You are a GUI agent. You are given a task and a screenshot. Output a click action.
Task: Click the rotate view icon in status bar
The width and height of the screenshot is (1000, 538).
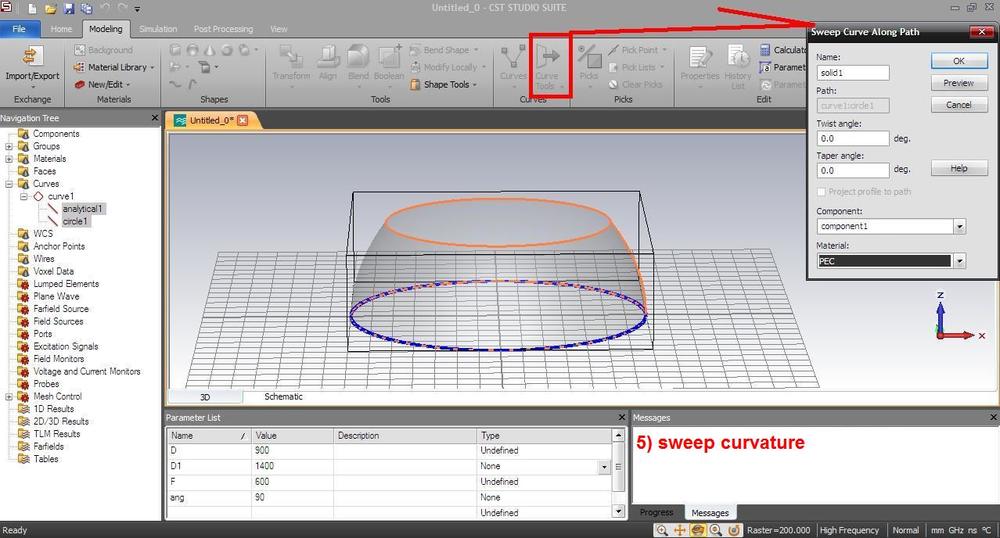[698, 530]
